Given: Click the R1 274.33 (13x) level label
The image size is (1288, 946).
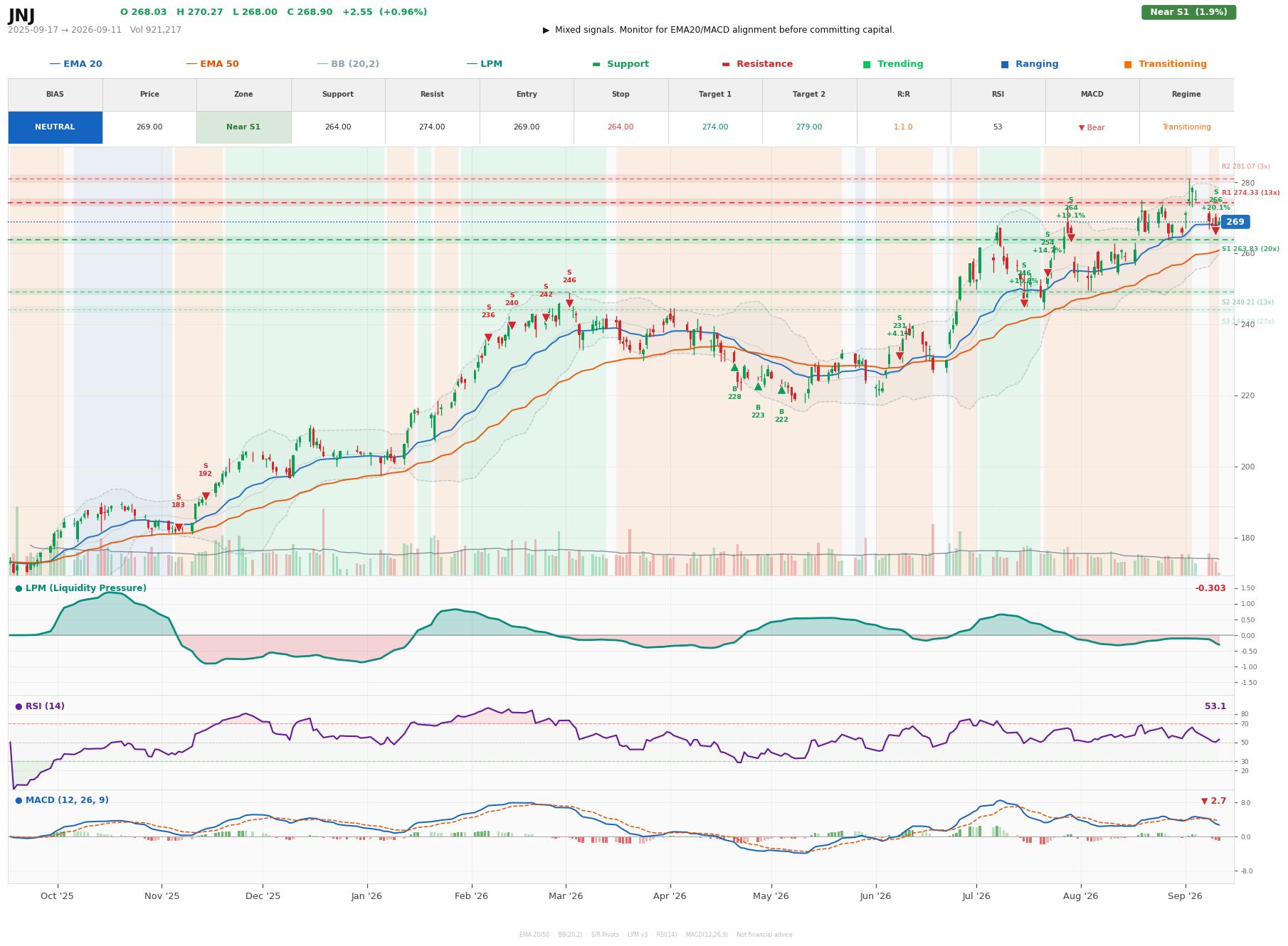Looking at the screenshot, I should coord(1250,193).
